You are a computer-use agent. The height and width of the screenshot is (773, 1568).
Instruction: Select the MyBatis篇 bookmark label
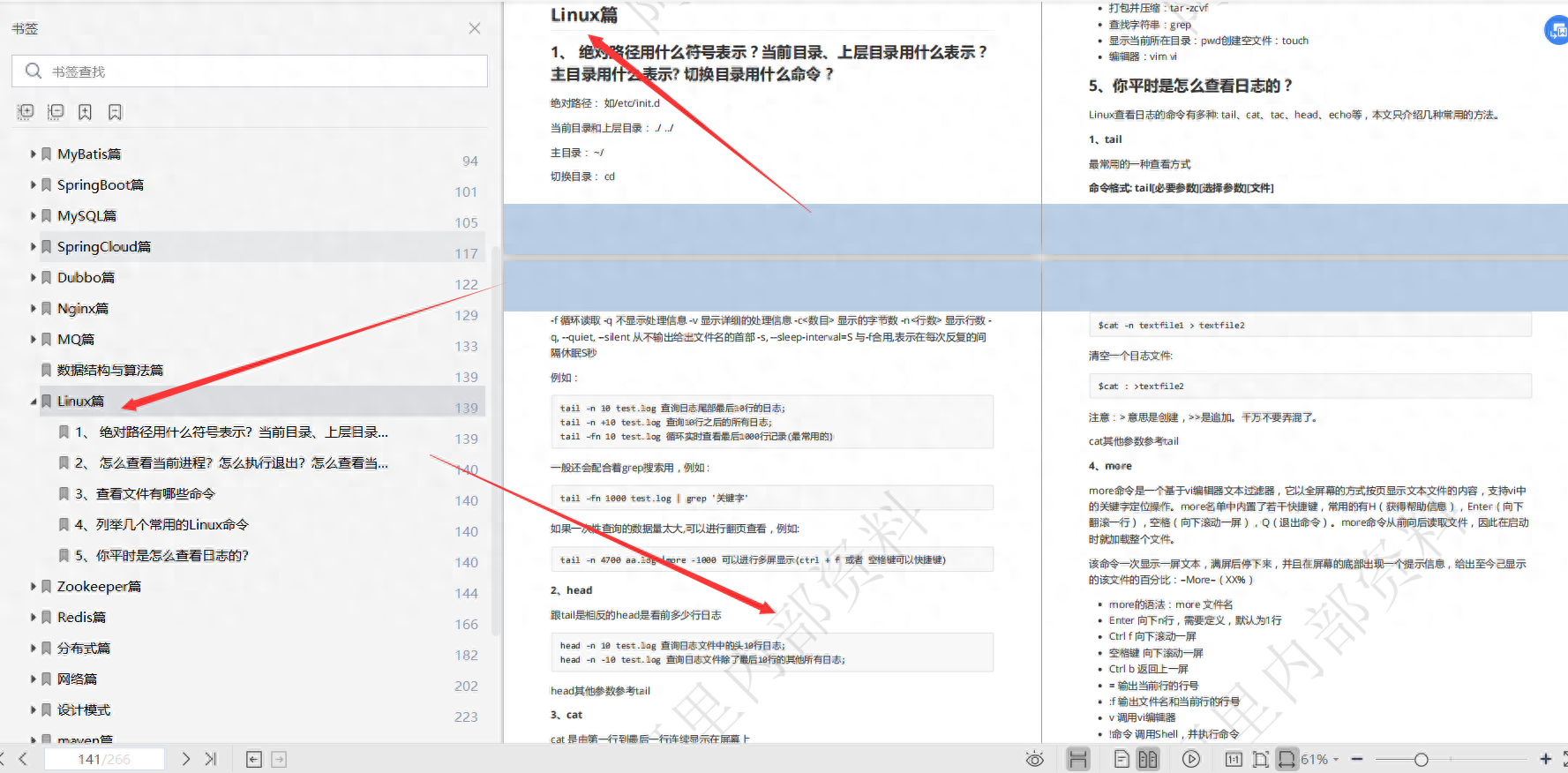[x=89, y=154]
